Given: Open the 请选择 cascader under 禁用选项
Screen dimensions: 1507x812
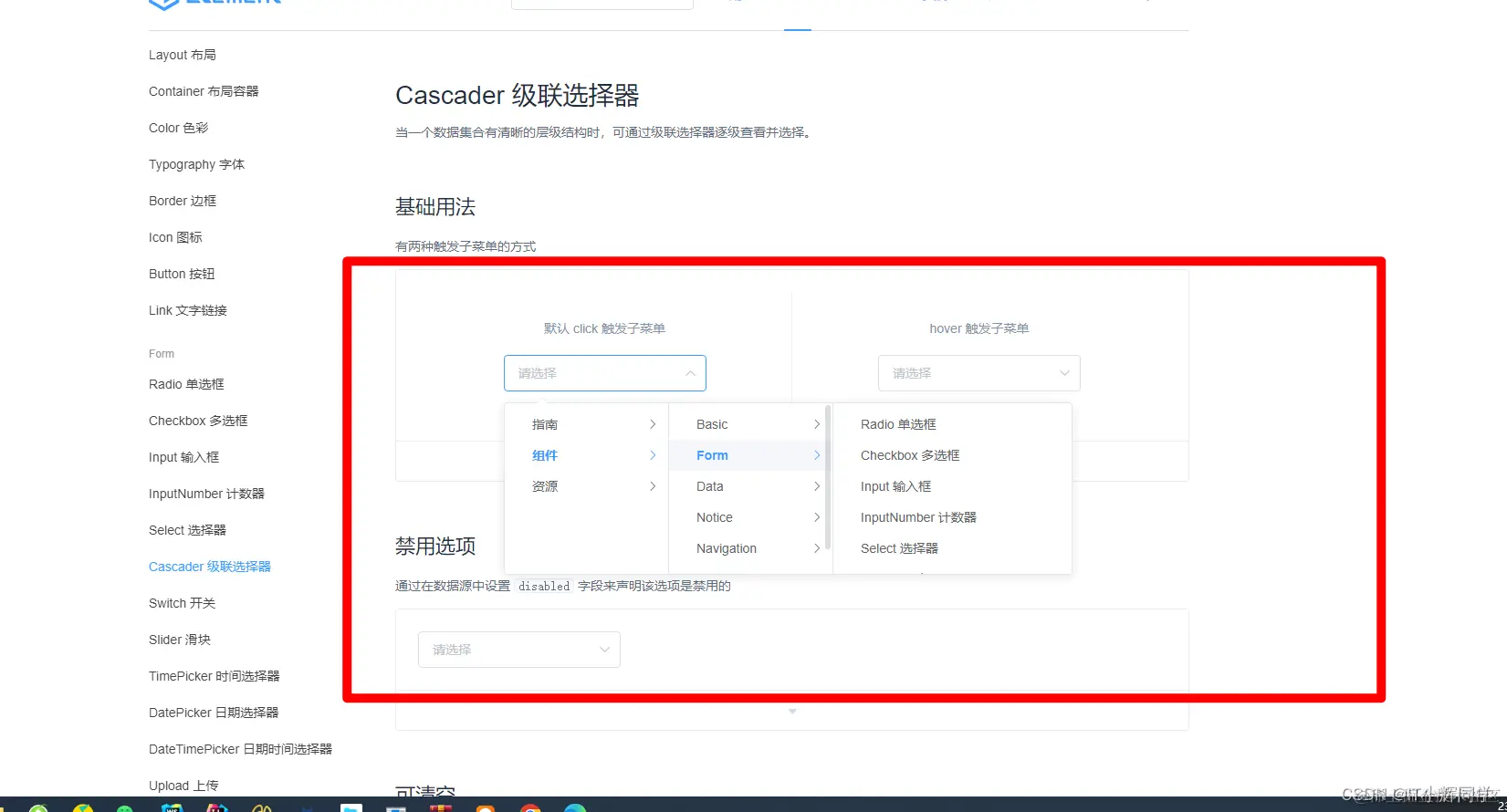Looking at the screenshot, I should (x=519, y=650).
